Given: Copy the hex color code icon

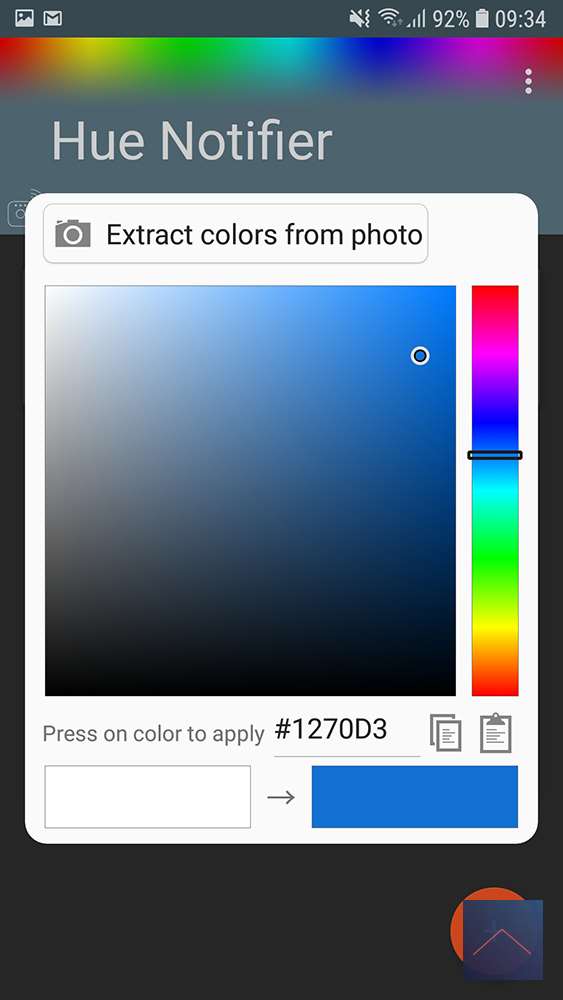Looking at the screenshot, I should (446, 732).
